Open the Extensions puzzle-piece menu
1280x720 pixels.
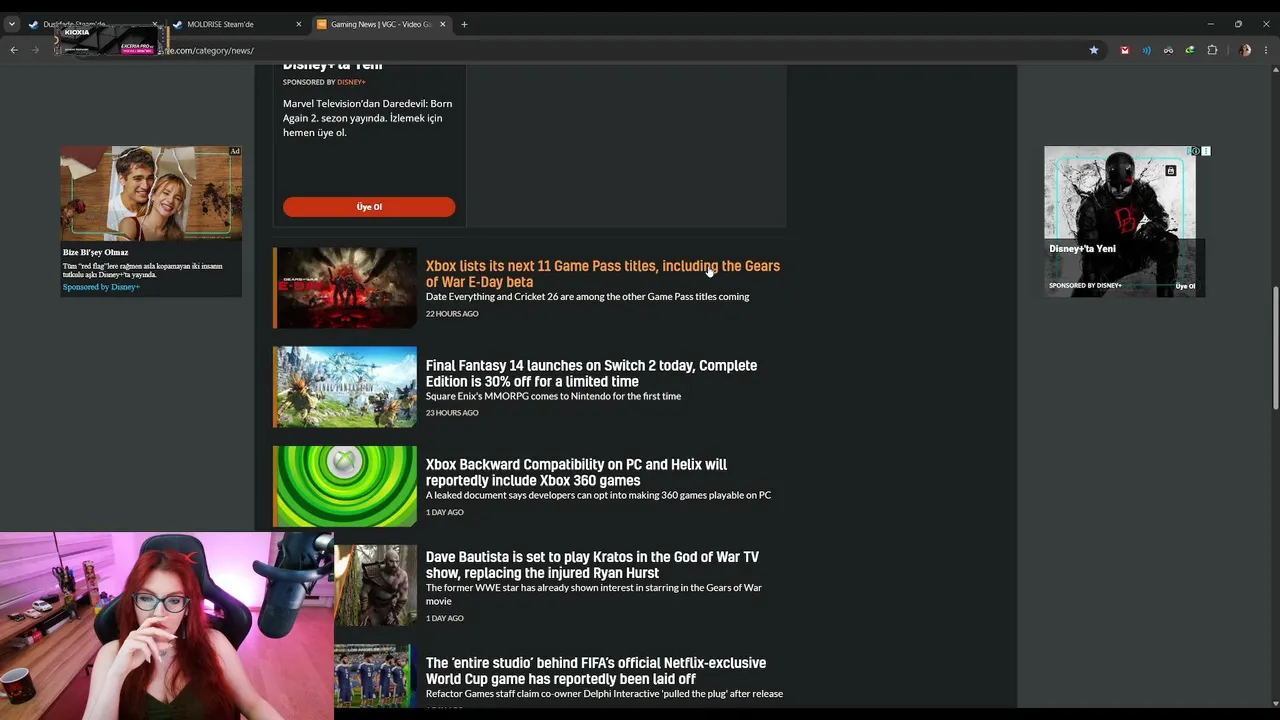(1212, 50)
